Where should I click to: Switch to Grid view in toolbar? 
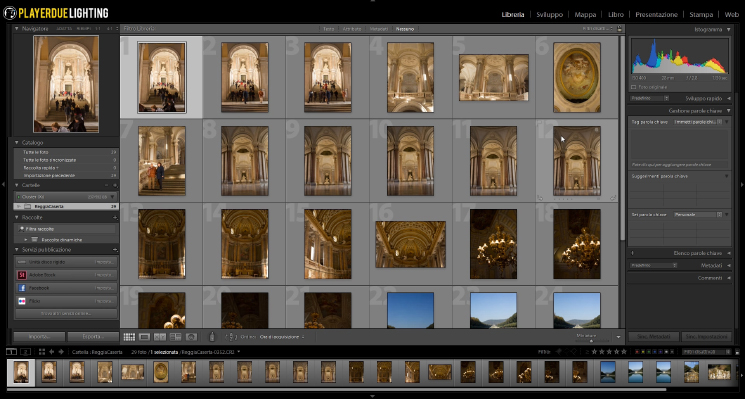tap(129, 337)
